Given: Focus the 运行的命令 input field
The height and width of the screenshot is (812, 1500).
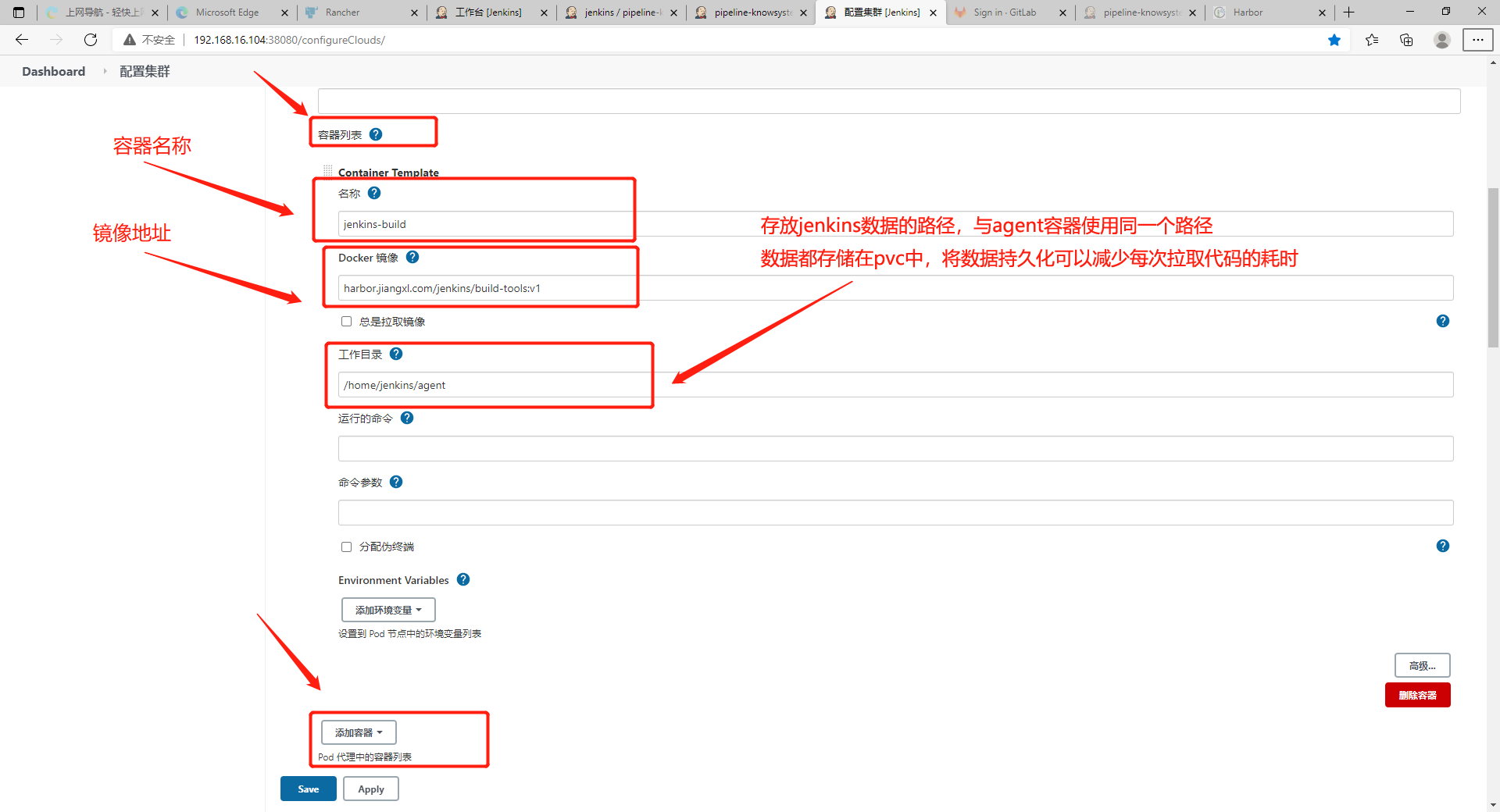Looking at the screenshot, I should pos(895,449).
